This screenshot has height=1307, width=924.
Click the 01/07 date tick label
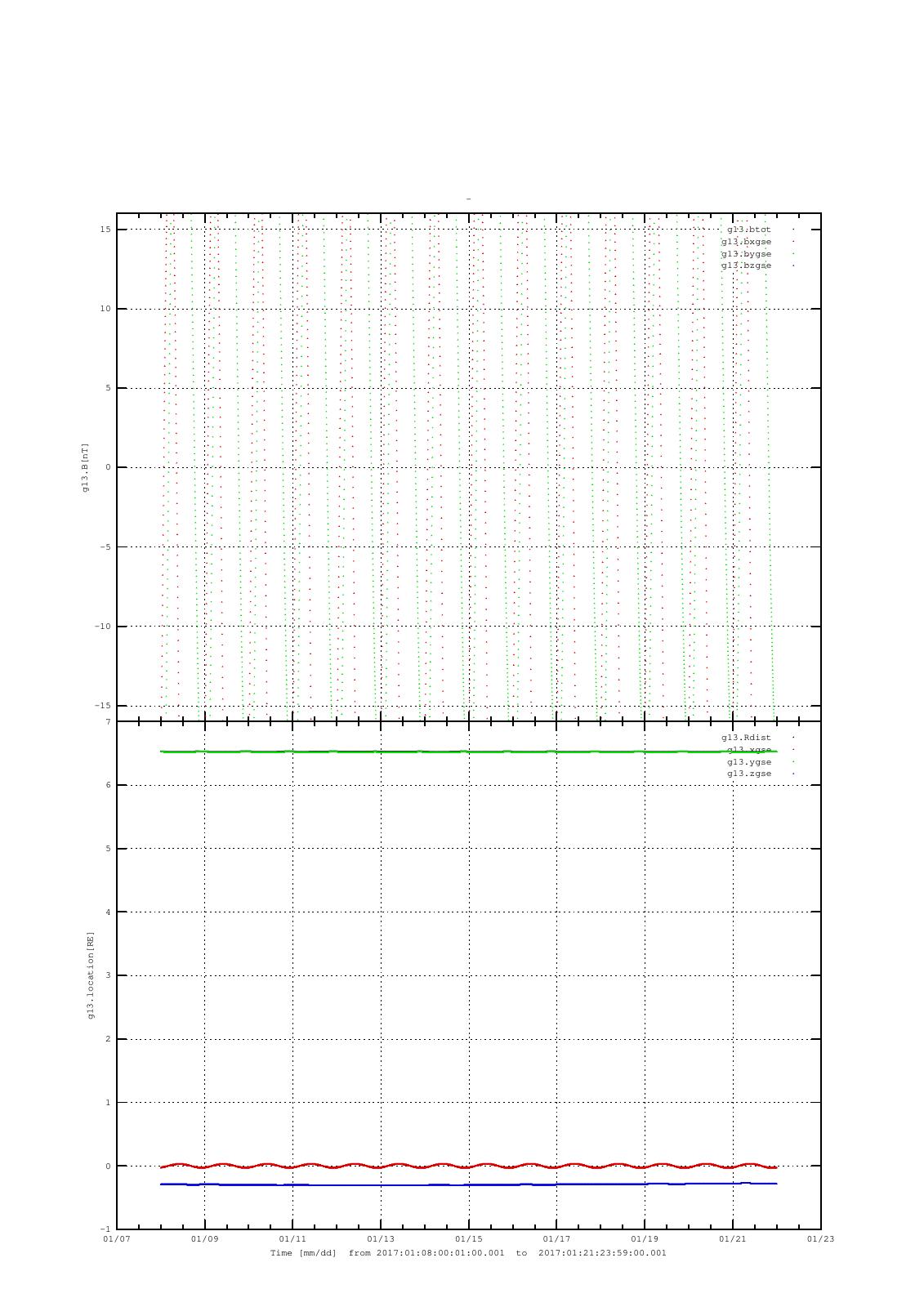coord(117,1238)
